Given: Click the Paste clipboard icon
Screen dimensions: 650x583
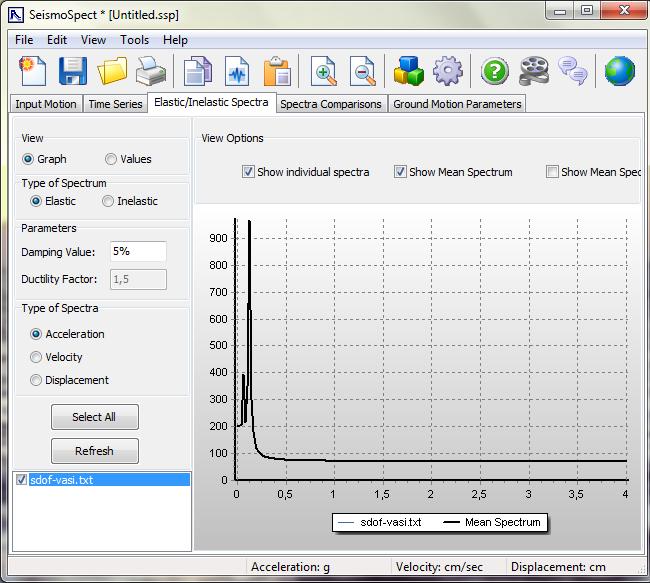Looking at the screenshot, I should point(277,71).
